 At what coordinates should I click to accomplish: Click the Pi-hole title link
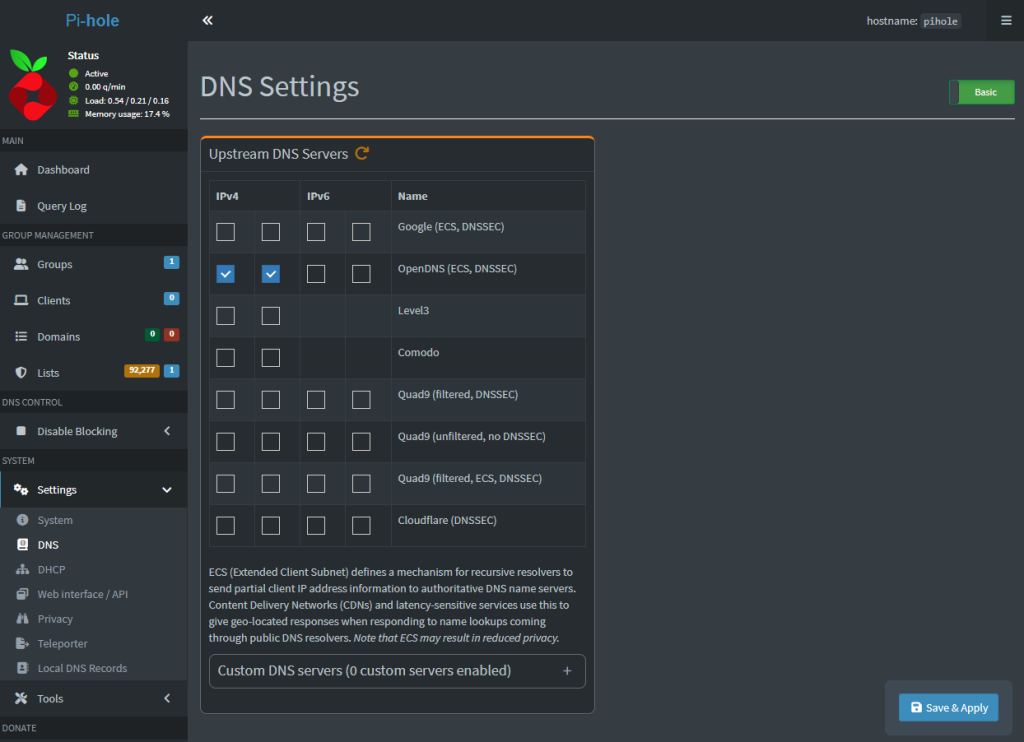click(92, 20)
